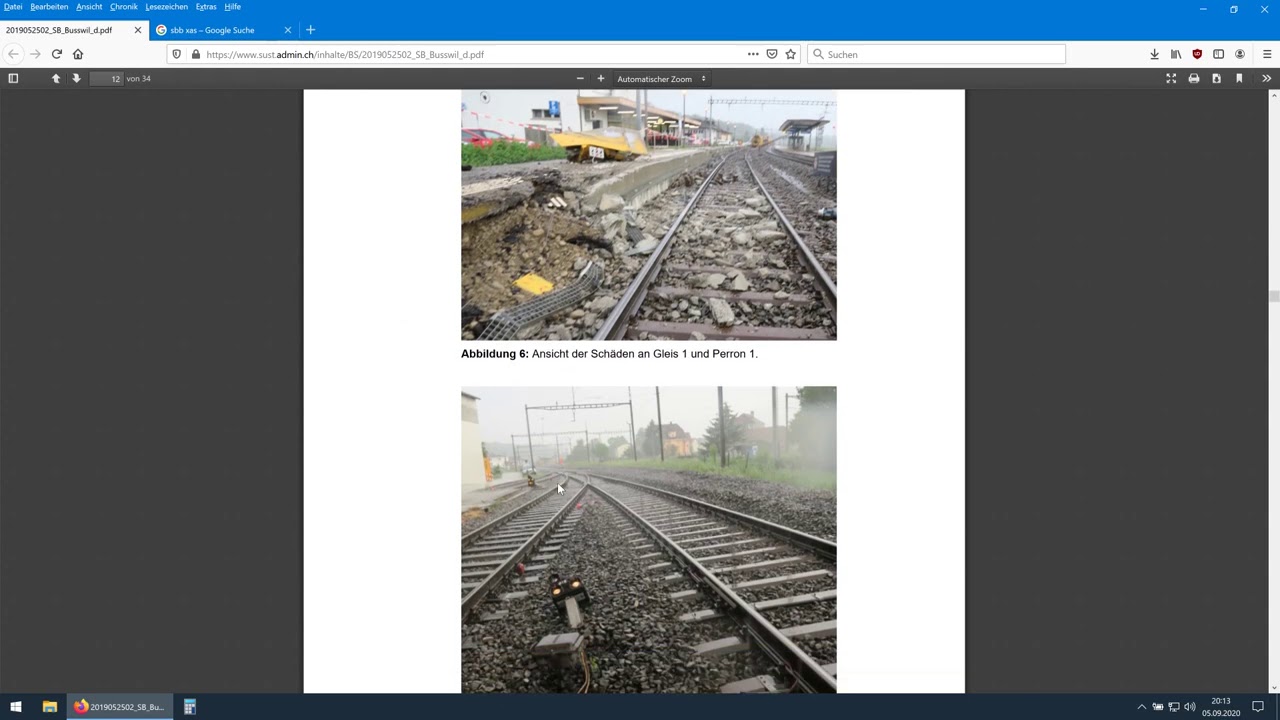Save page to Pocket
The image size is (1280, 720).
[x=772, y=54]
